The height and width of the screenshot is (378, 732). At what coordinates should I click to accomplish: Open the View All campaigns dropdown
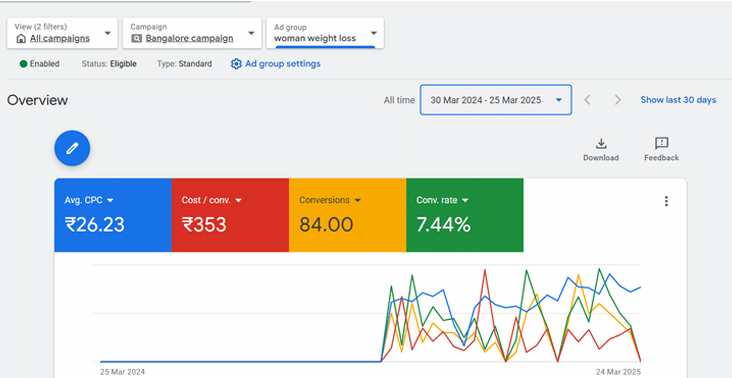pos(62,33)
